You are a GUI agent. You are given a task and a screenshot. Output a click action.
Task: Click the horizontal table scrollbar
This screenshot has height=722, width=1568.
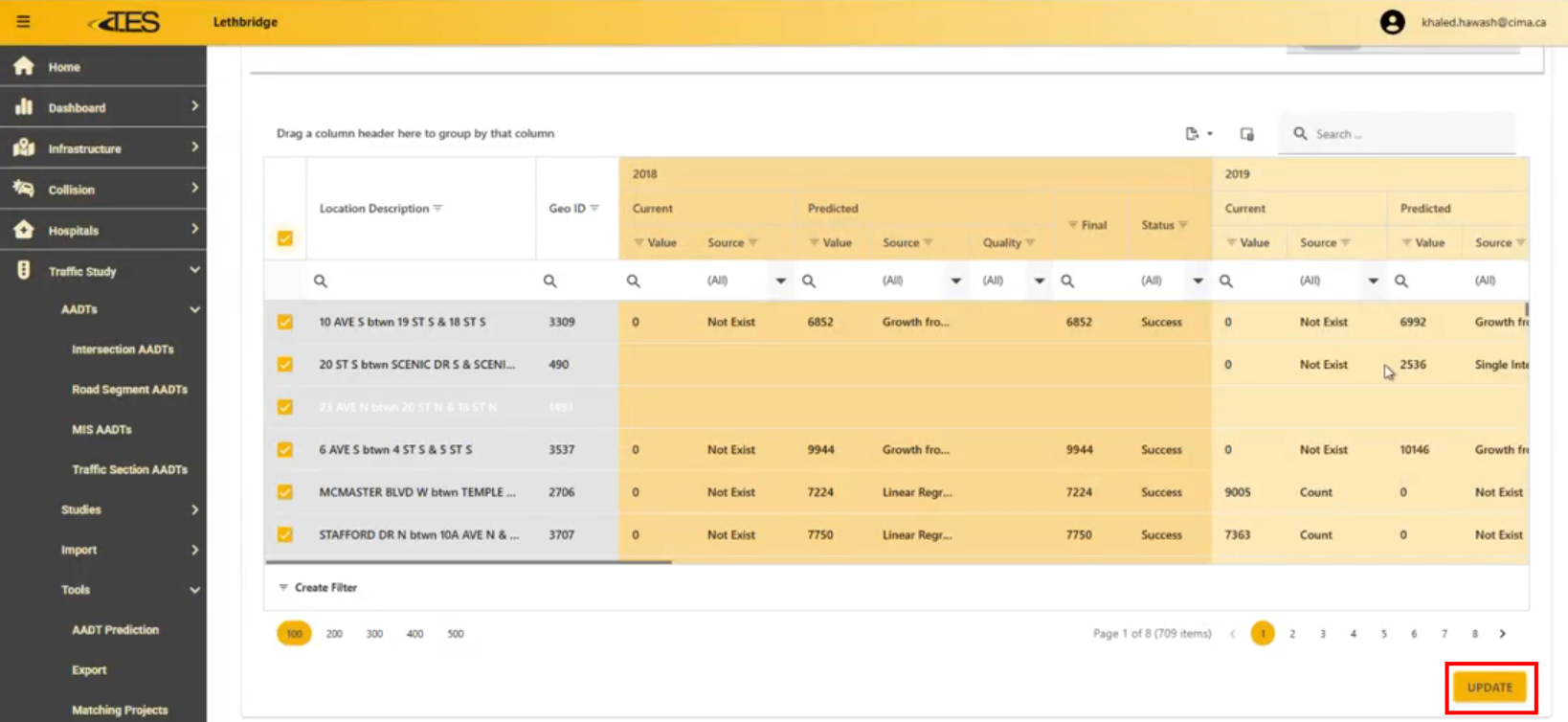pyautogui.click(x=469, y=562)
